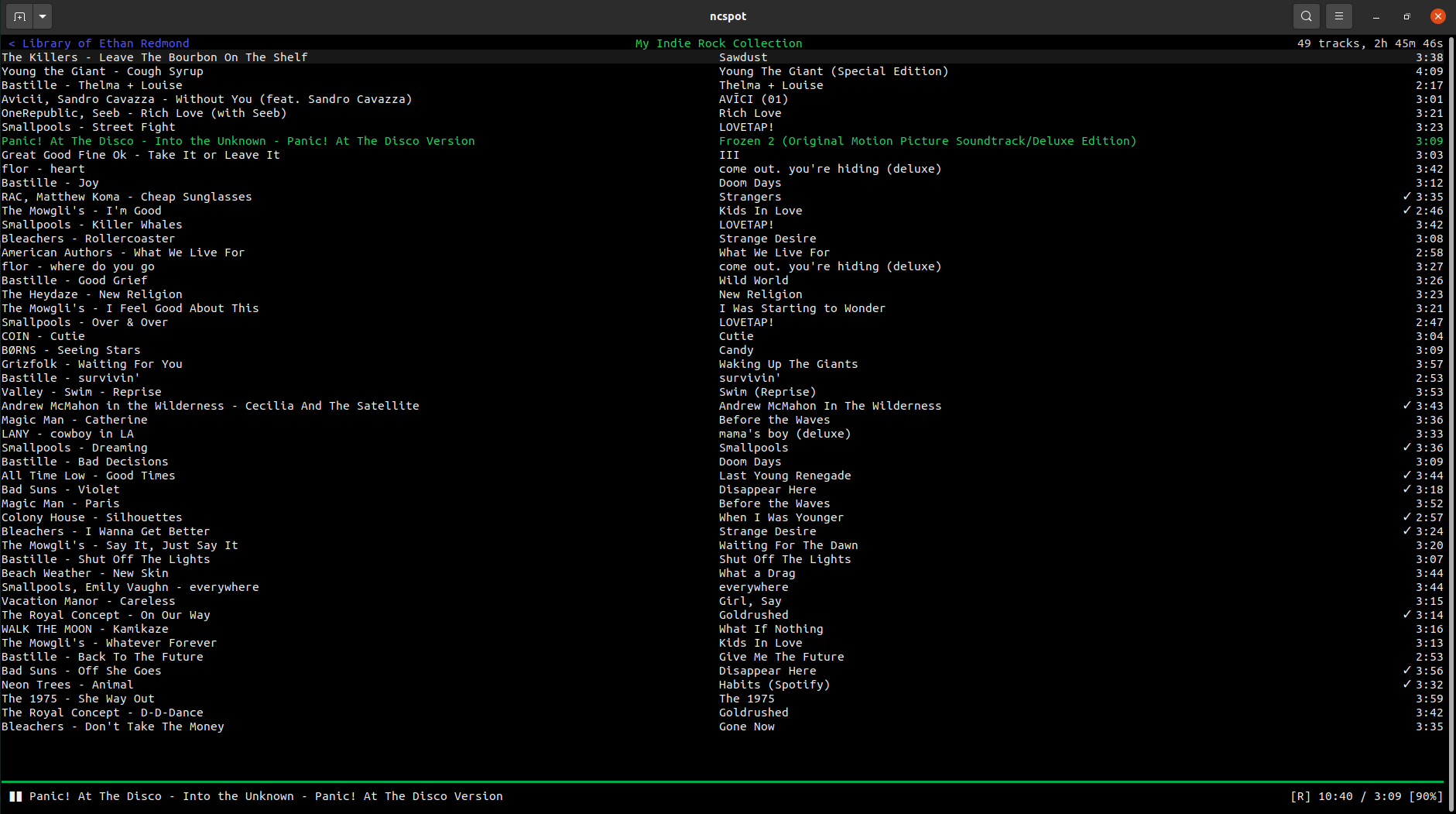Click saved checkmark on All Time Low - Good Times row

(1407, 476)
